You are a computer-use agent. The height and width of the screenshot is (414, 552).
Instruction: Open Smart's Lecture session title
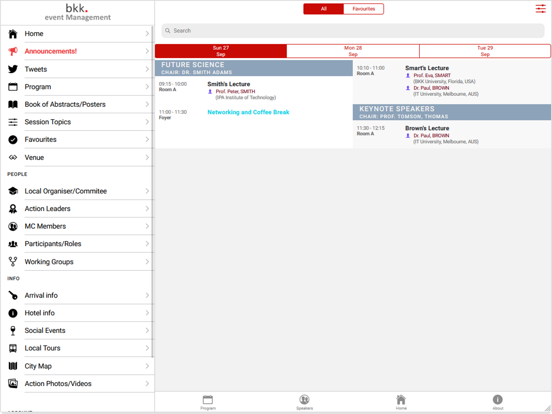(427, 68)
